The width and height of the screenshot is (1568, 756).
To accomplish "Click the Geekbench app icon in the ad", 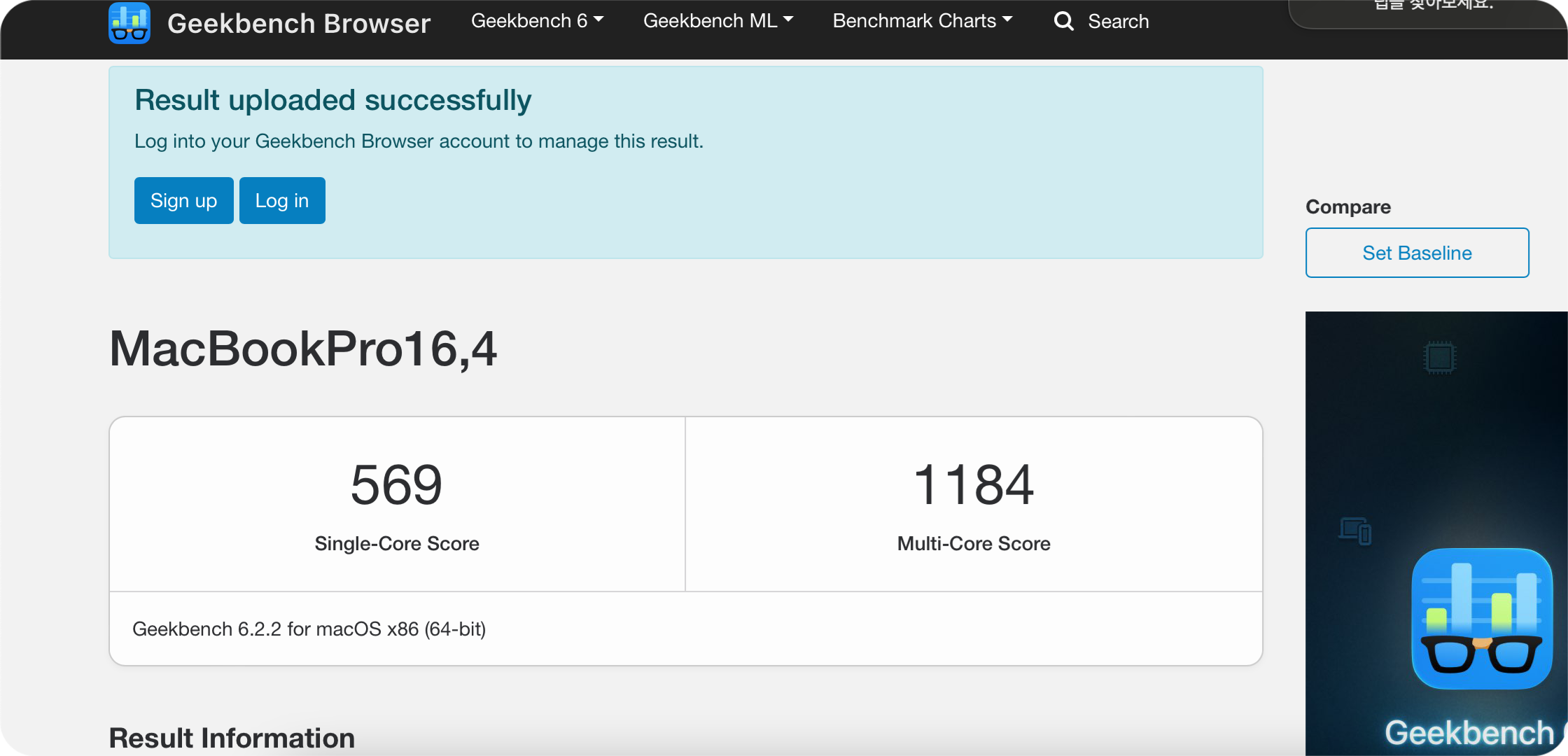I will (1482, 619).
